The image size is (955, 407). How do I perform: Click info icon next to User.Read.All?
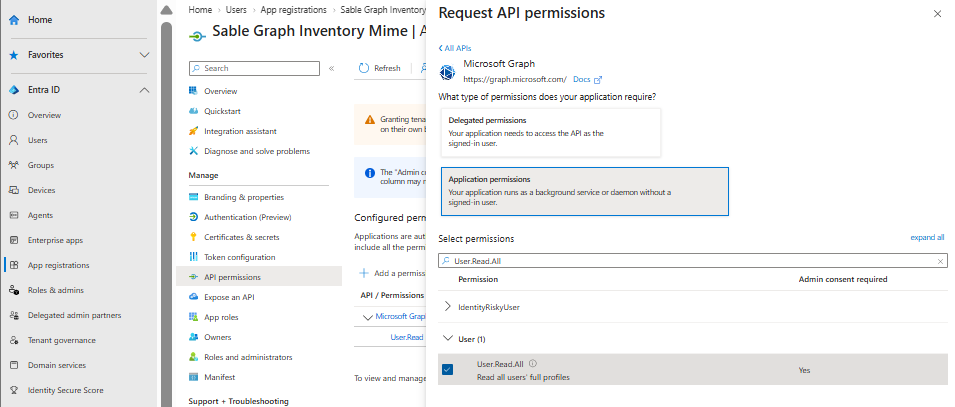[x=532, y=364]
